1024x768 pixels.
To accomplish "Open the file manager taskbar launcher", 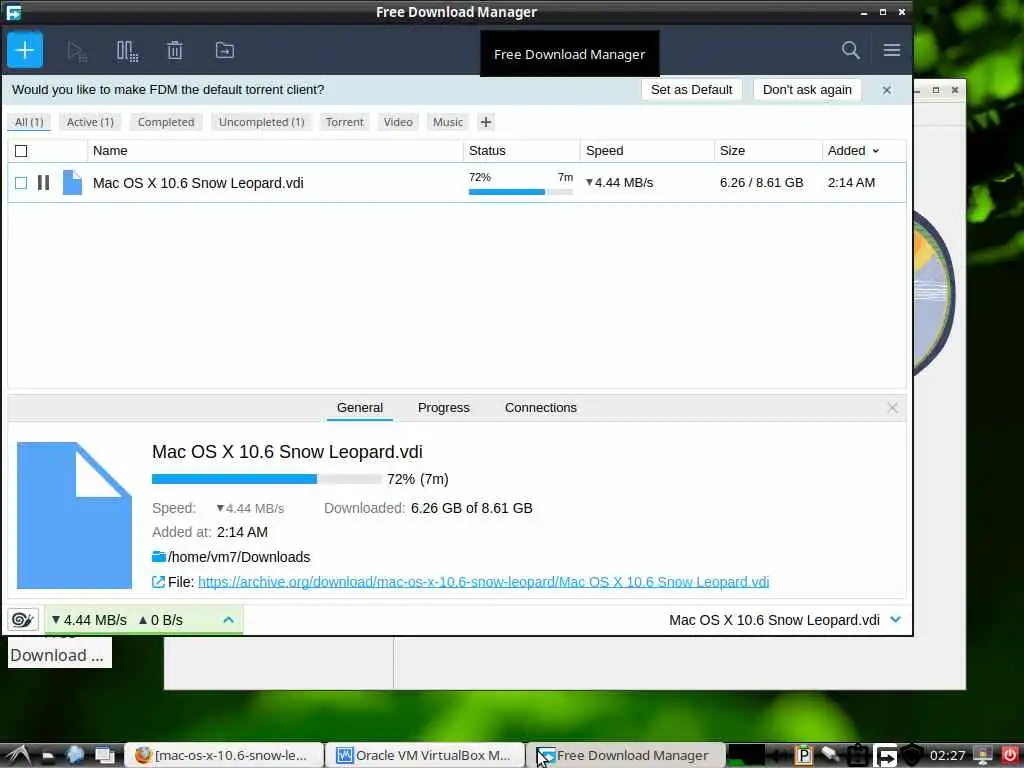I will [48, 756].
